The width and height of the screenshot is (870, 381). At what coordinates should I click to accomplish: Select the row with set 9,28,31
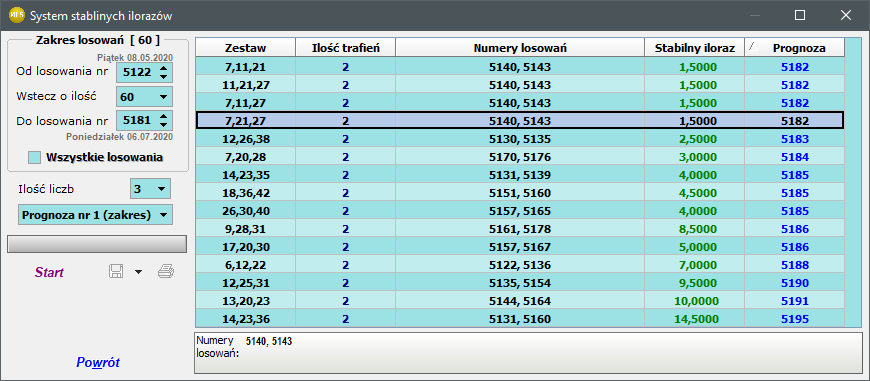pyautogui.click(x=520, y=228)
